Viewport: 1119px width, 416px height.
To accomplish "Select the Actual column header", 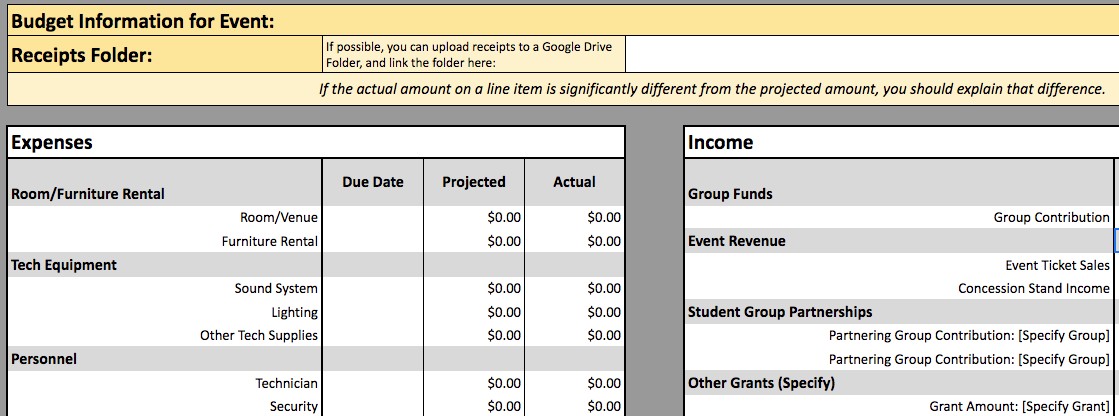I will 574,182.
